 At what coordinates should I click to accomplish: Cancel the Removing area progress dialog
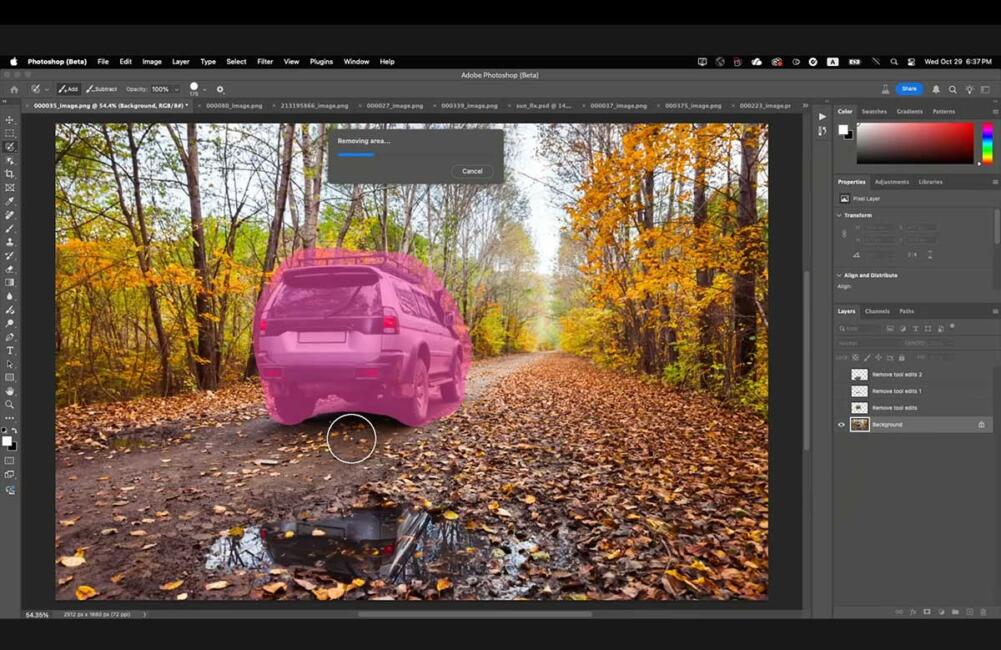click(x=472, y=171)
